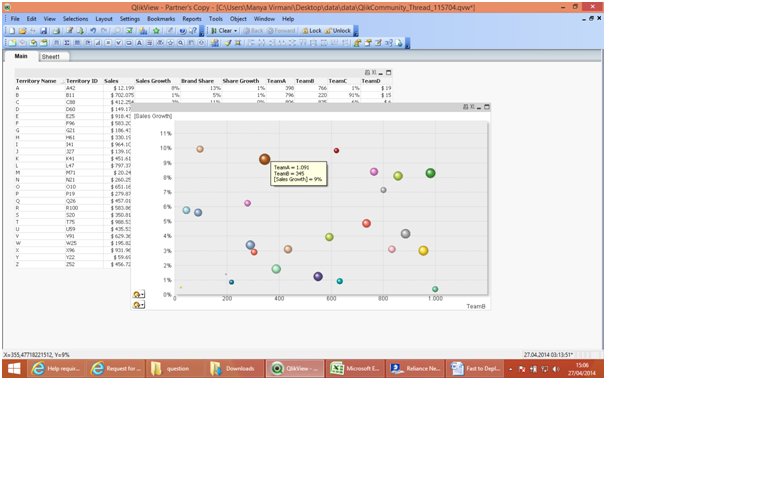
Task: Open the design toolbar options arrow
Action: tap(408, 44)
